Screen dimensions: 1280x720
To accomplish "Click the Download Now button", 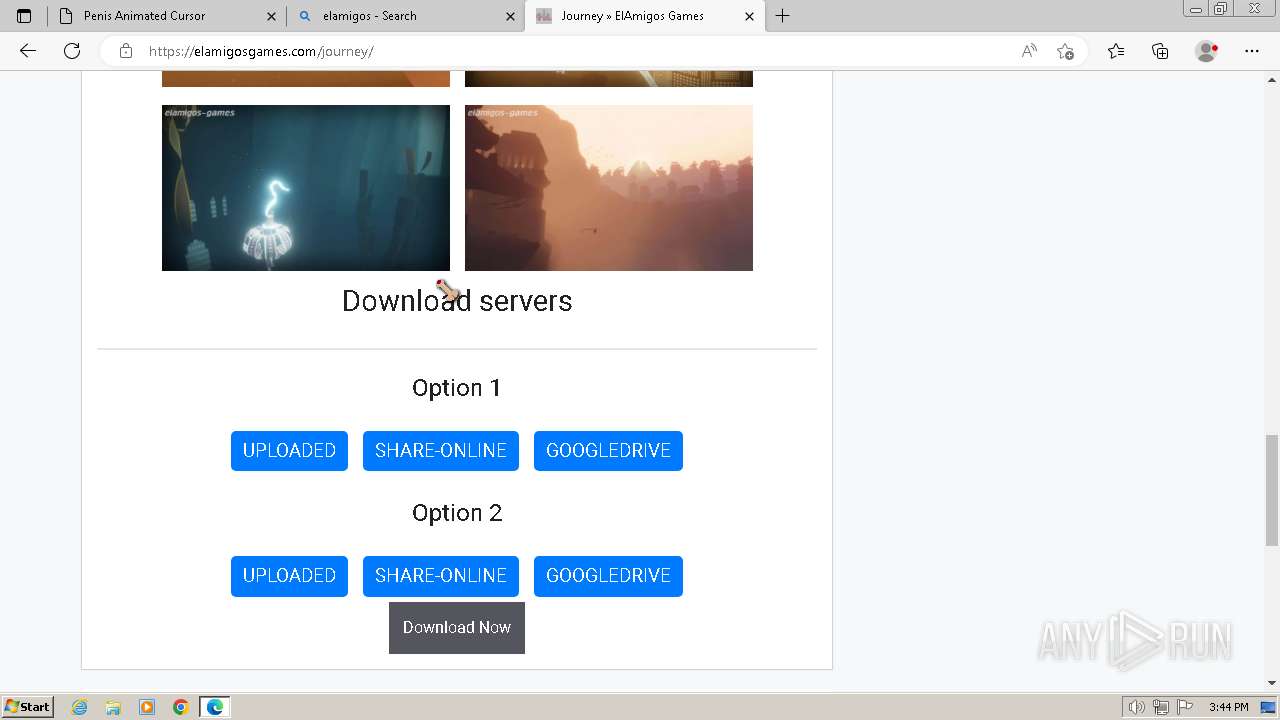I will 457,628.
